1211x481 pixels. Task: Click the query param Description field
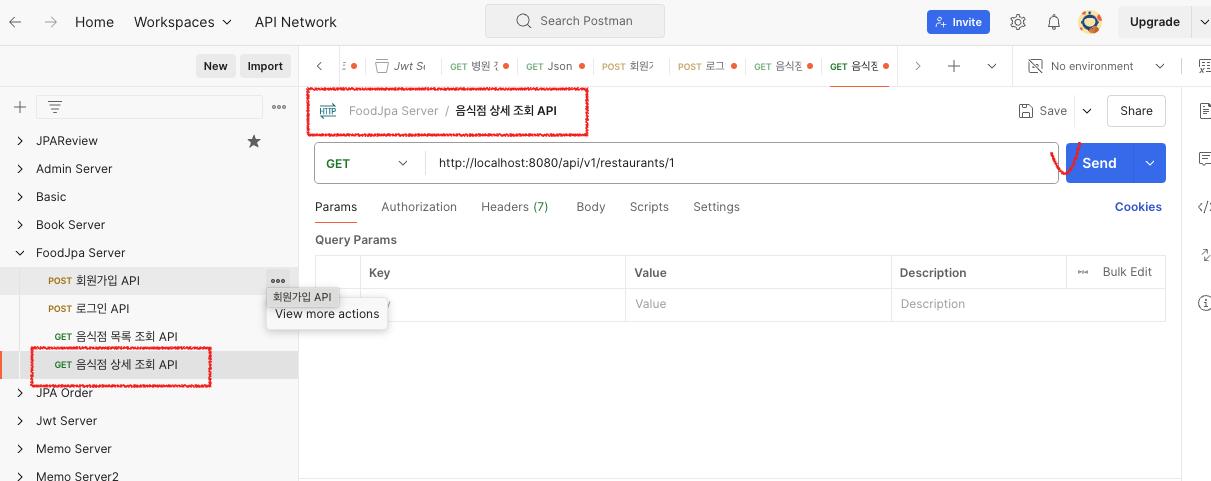point(1028,304)
